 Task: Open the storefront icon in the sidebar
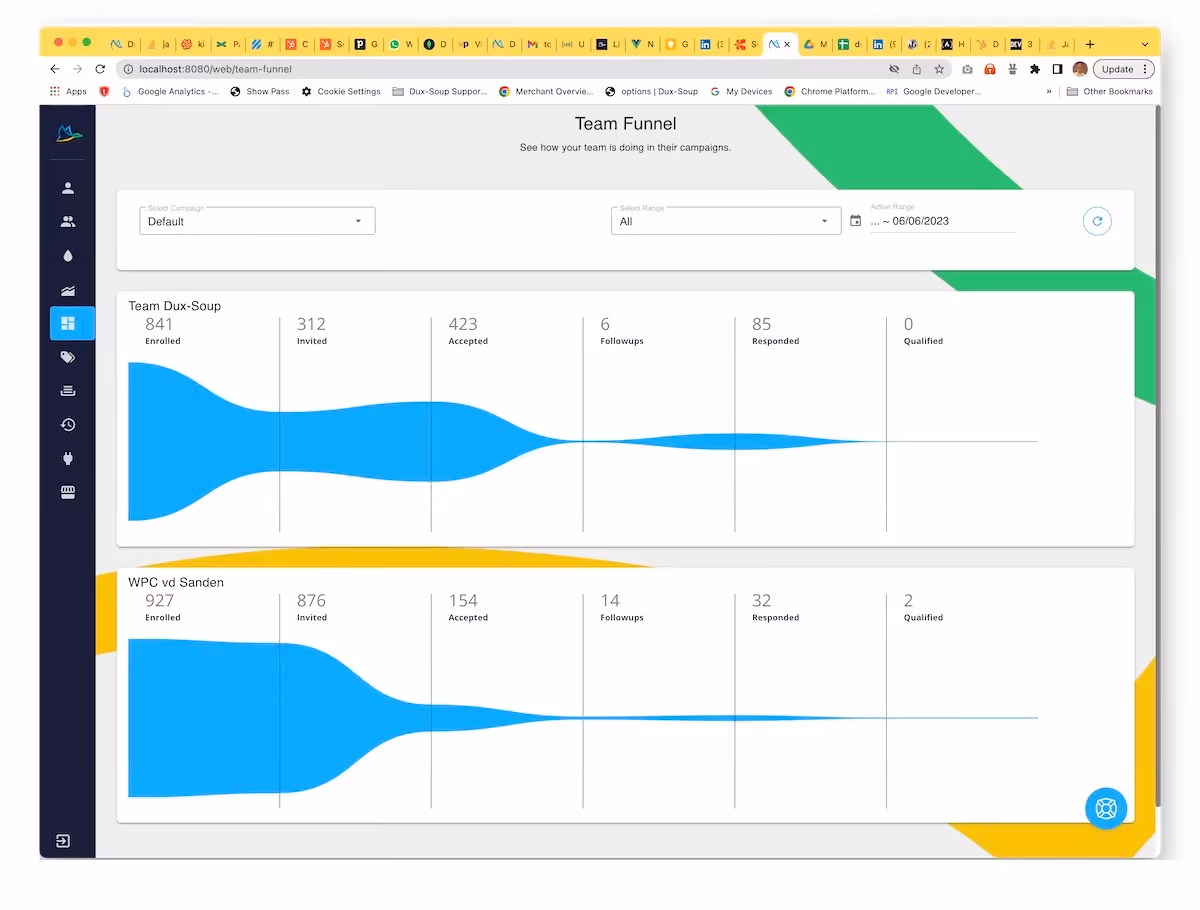68,493
